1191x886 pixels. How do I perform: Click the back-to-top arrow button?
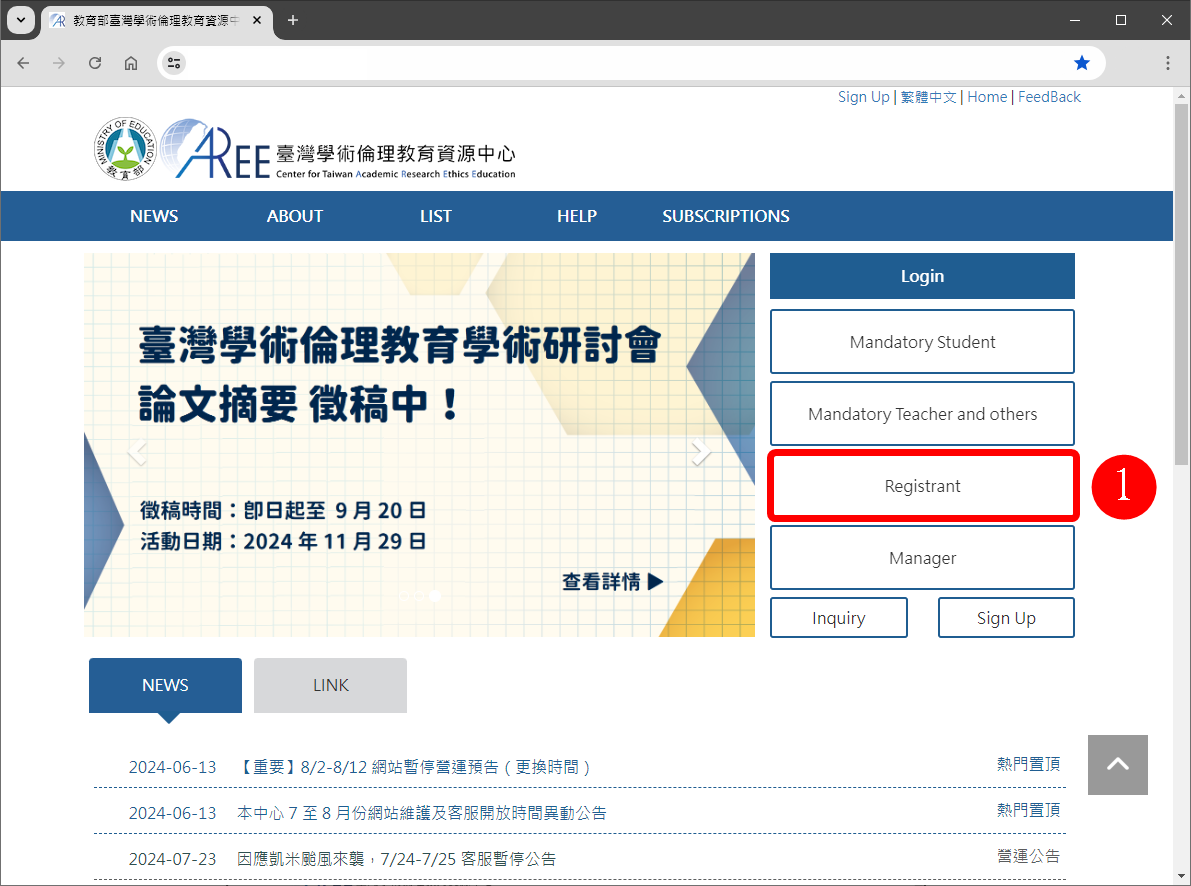pos(1117,764)
